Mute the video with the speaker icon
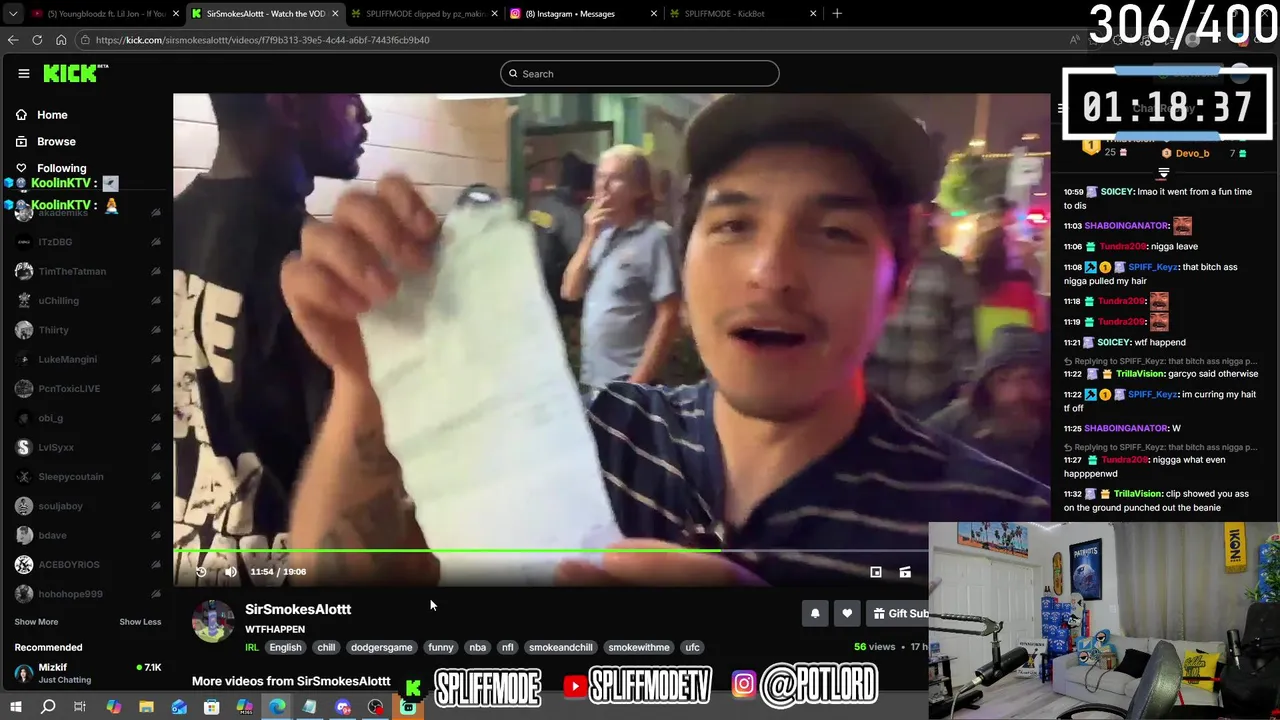This screenshot has width=1280, height=720. click(231, 572)
